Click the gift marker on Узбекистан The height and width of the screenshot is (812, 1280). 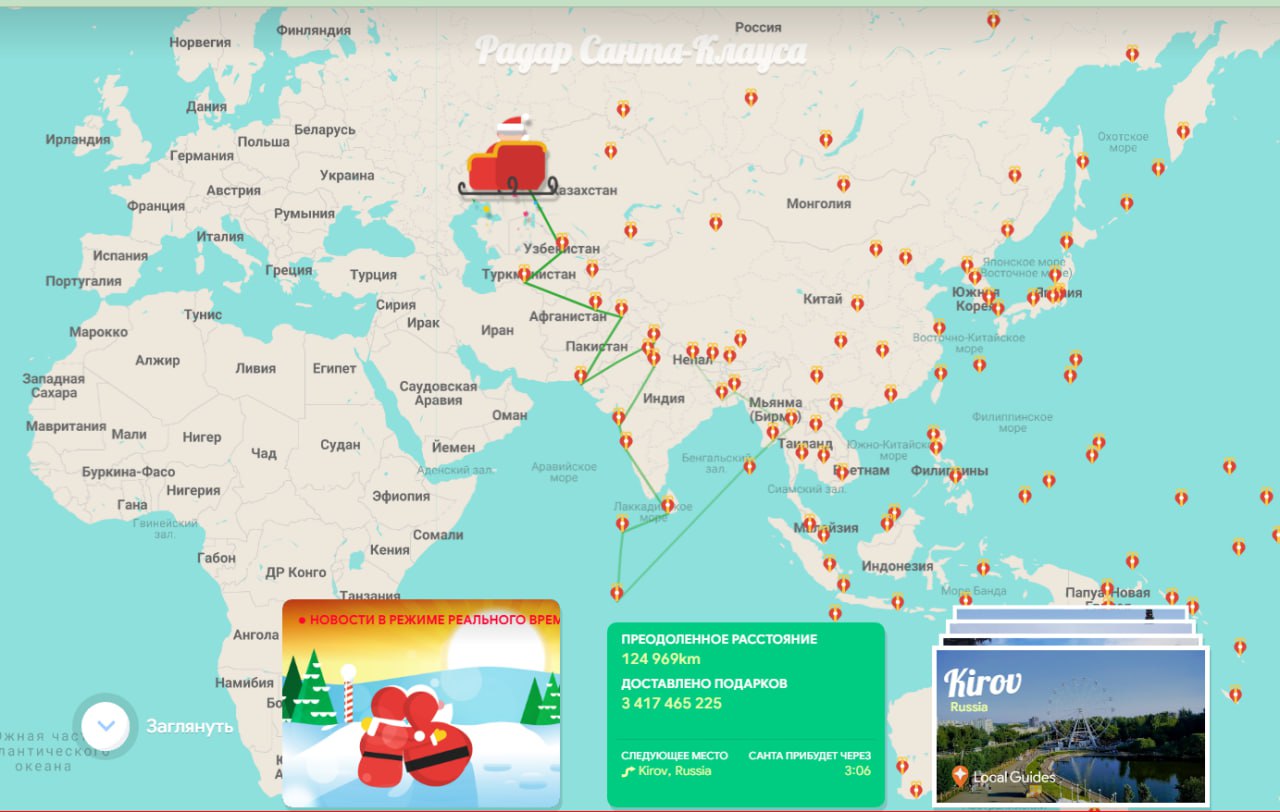pos(562,242)
